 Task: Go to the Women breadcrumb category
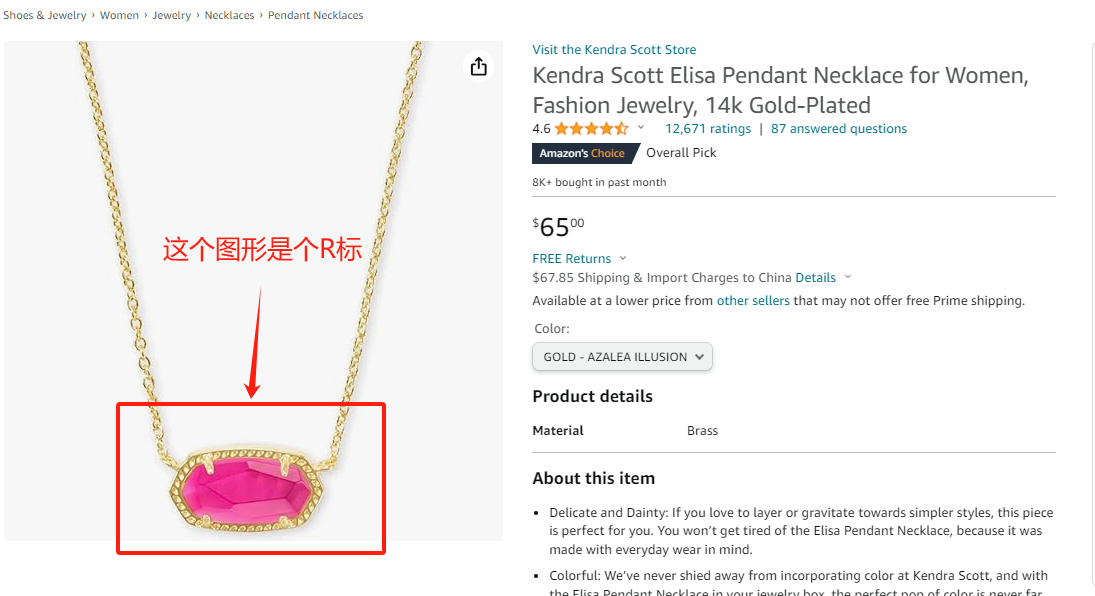(x=119, y=16)
